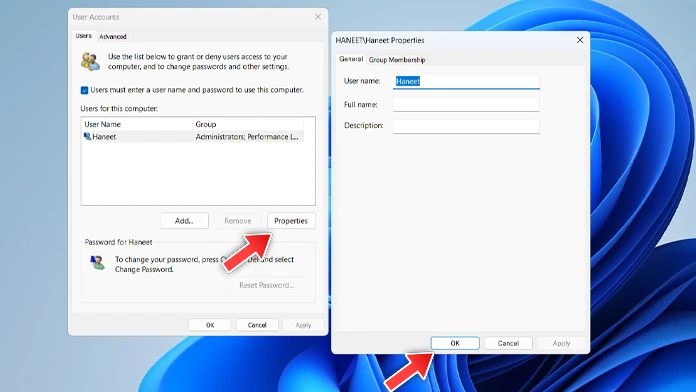The height and width of the screenshot is (392, 696).
Task: Close the User Accounts window
Action: click(x=318, y=17)
